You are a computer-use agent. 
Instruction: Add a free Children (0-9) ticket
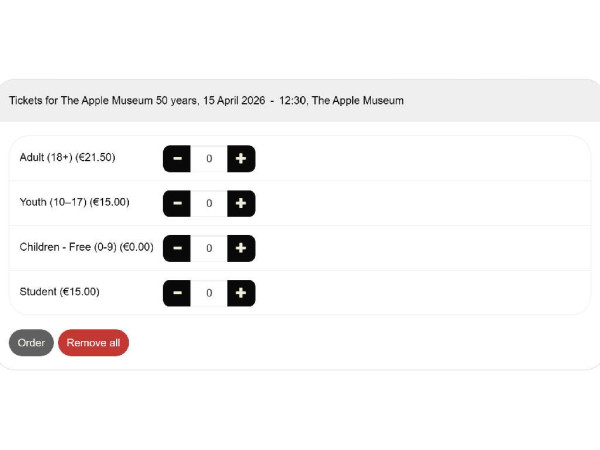tap(241, 248)
